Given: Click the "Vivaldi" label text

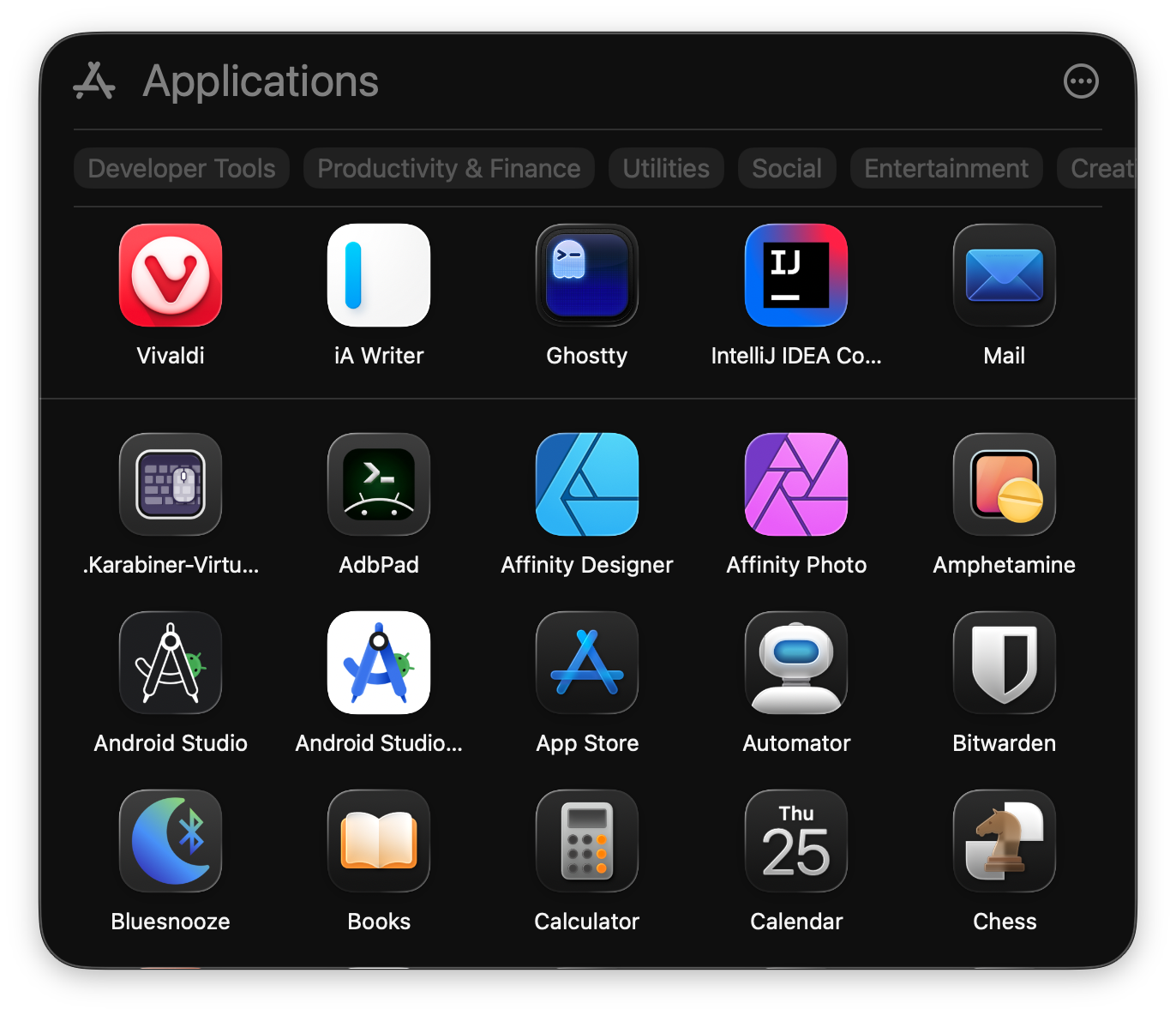Looking at the screenshot, I should coord(171,356).
